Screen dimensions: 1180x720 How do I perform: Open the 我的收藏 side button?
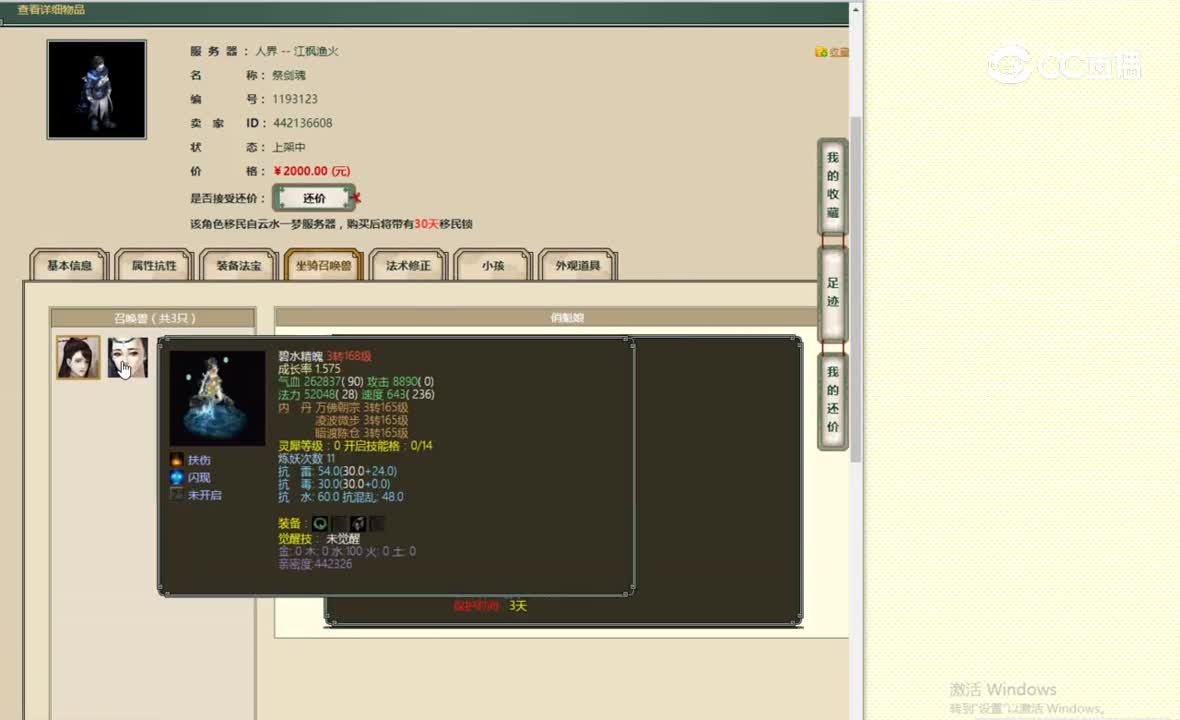832,185
